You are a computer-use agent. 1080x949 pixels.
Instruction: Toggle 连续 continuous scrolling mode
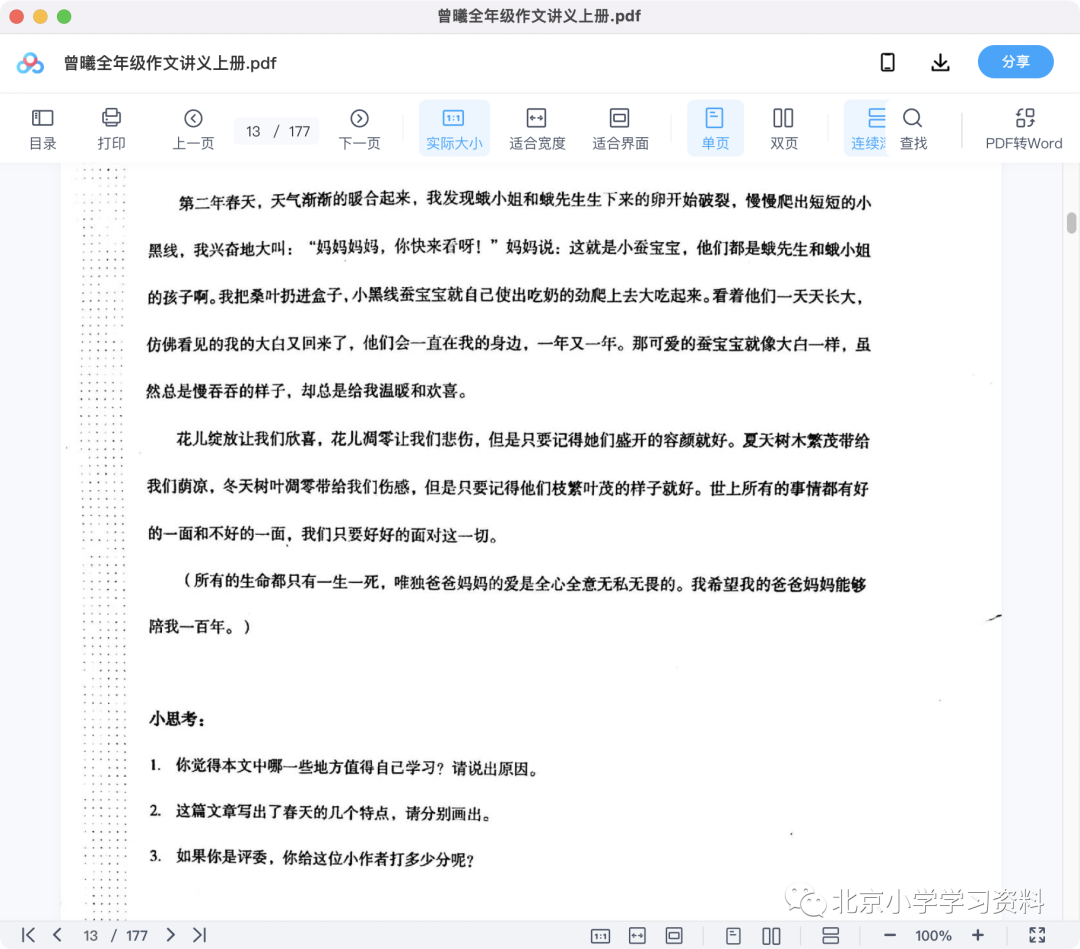point(866,128)
